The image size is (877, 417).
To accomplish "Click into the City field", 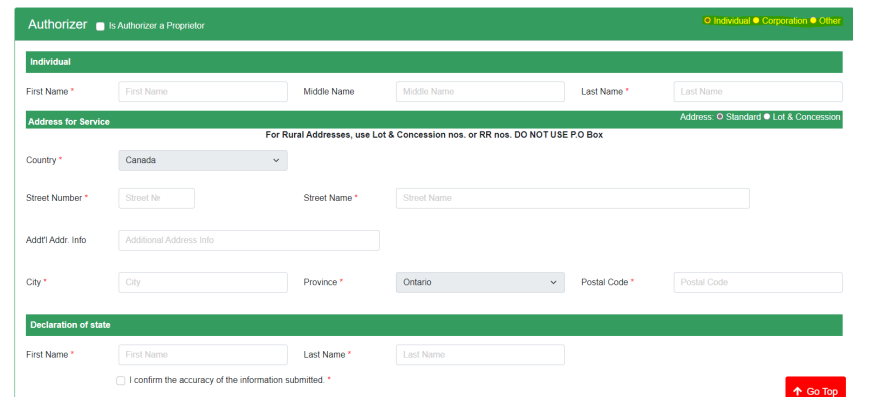I will (x=203, y=282).
